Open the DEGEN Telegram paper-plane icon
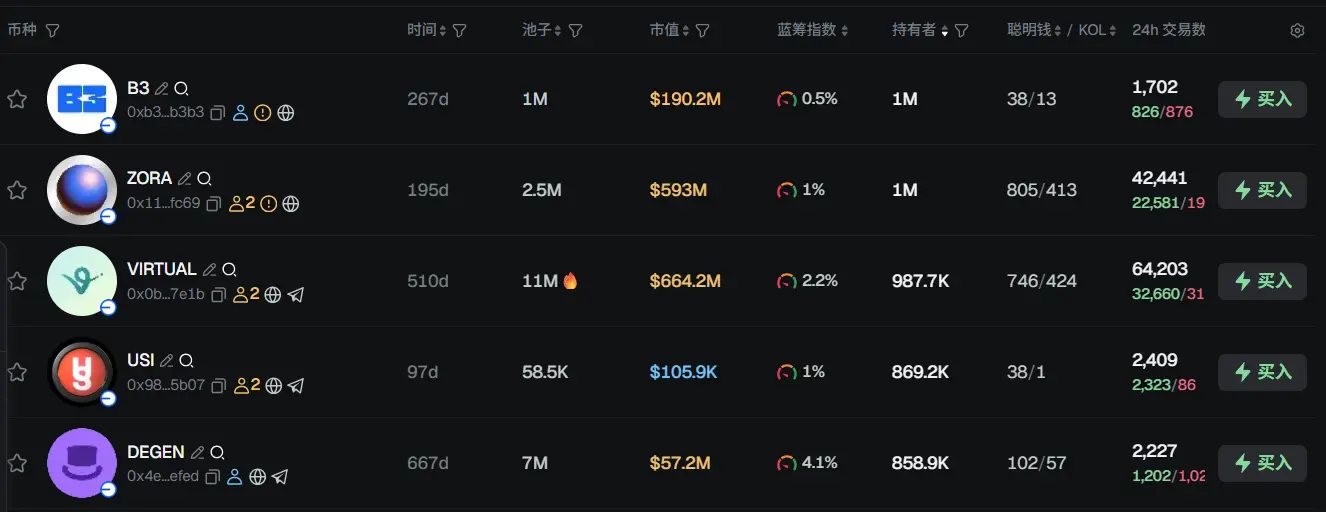This screenshot has width=1326, height=512. point(281,477)
